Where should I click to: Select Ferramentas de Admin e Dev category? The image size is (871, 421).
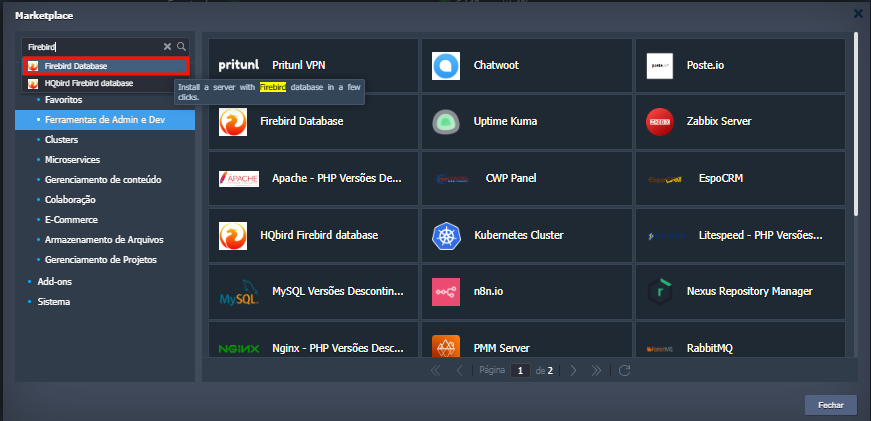[x=105, y=120]
